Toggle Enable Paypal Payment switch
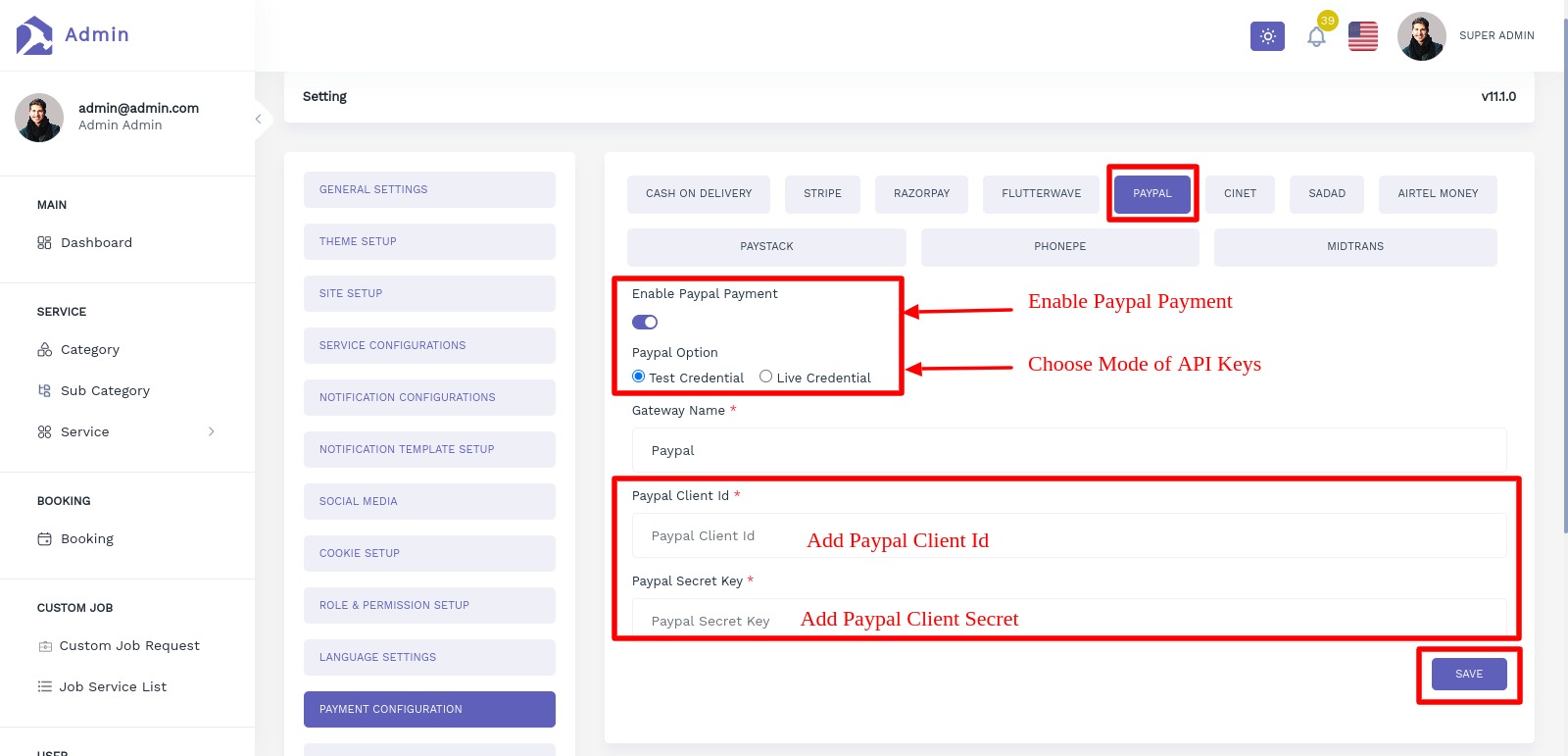The image size is (1568, 756). 645,322
